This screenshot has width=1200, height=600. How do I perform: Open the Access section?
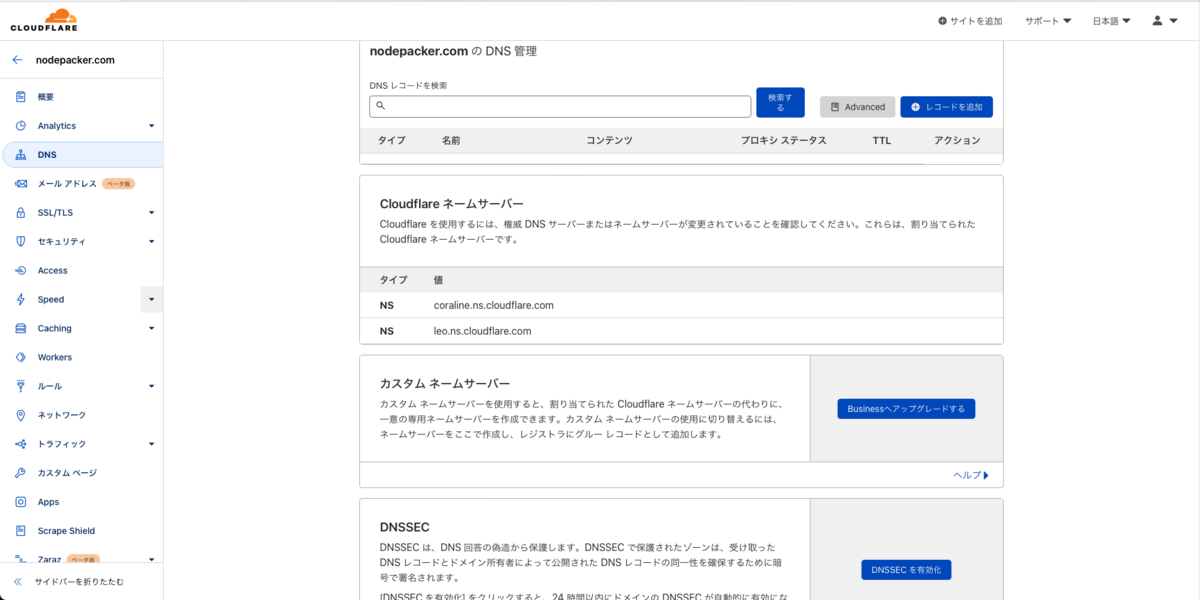click(53, 271)
